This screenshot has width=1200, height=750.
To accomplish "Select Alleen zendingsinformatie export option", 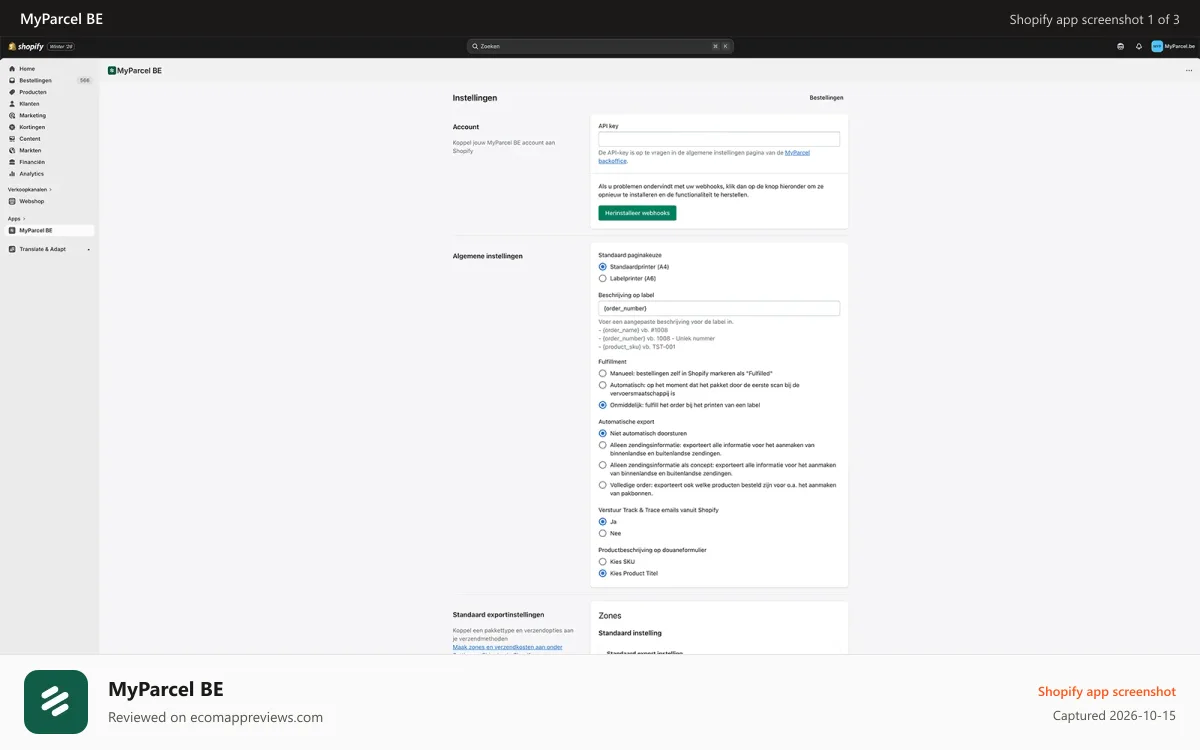I will pos(602,445).
